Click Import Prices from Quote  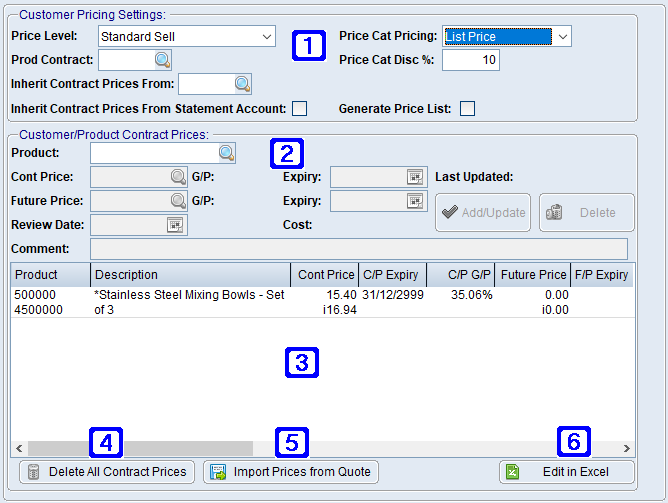coord(291,472)
